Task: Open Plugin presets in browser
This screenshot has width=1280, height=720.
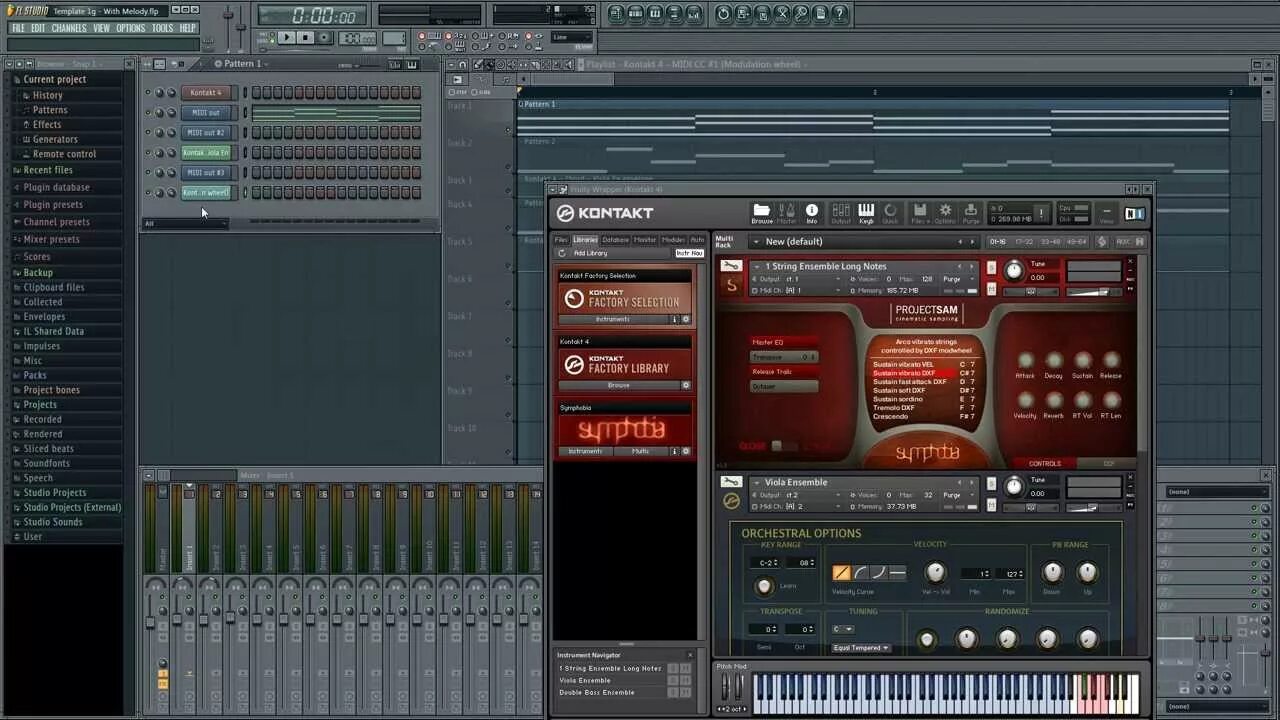Action: point(53,205)
